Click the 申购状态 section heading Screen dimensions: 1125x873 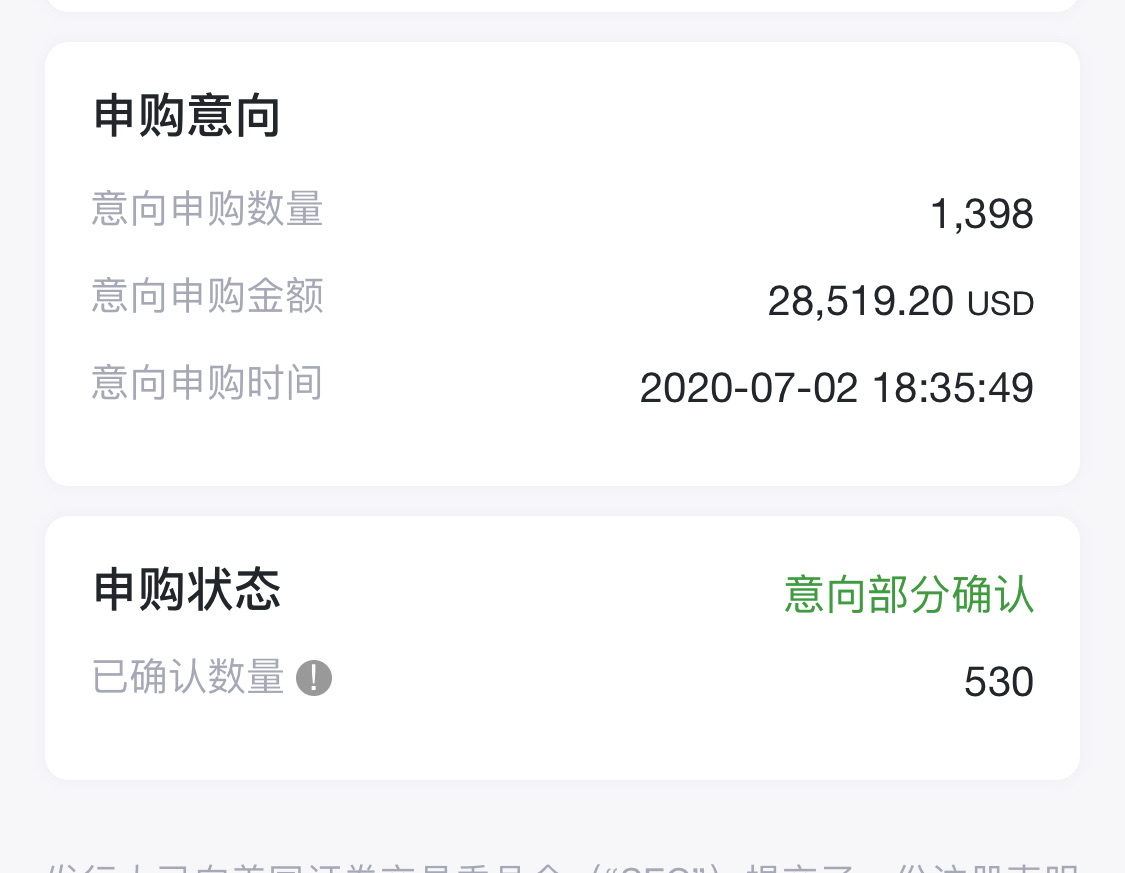pyautogui.click(x=187, y=590)
